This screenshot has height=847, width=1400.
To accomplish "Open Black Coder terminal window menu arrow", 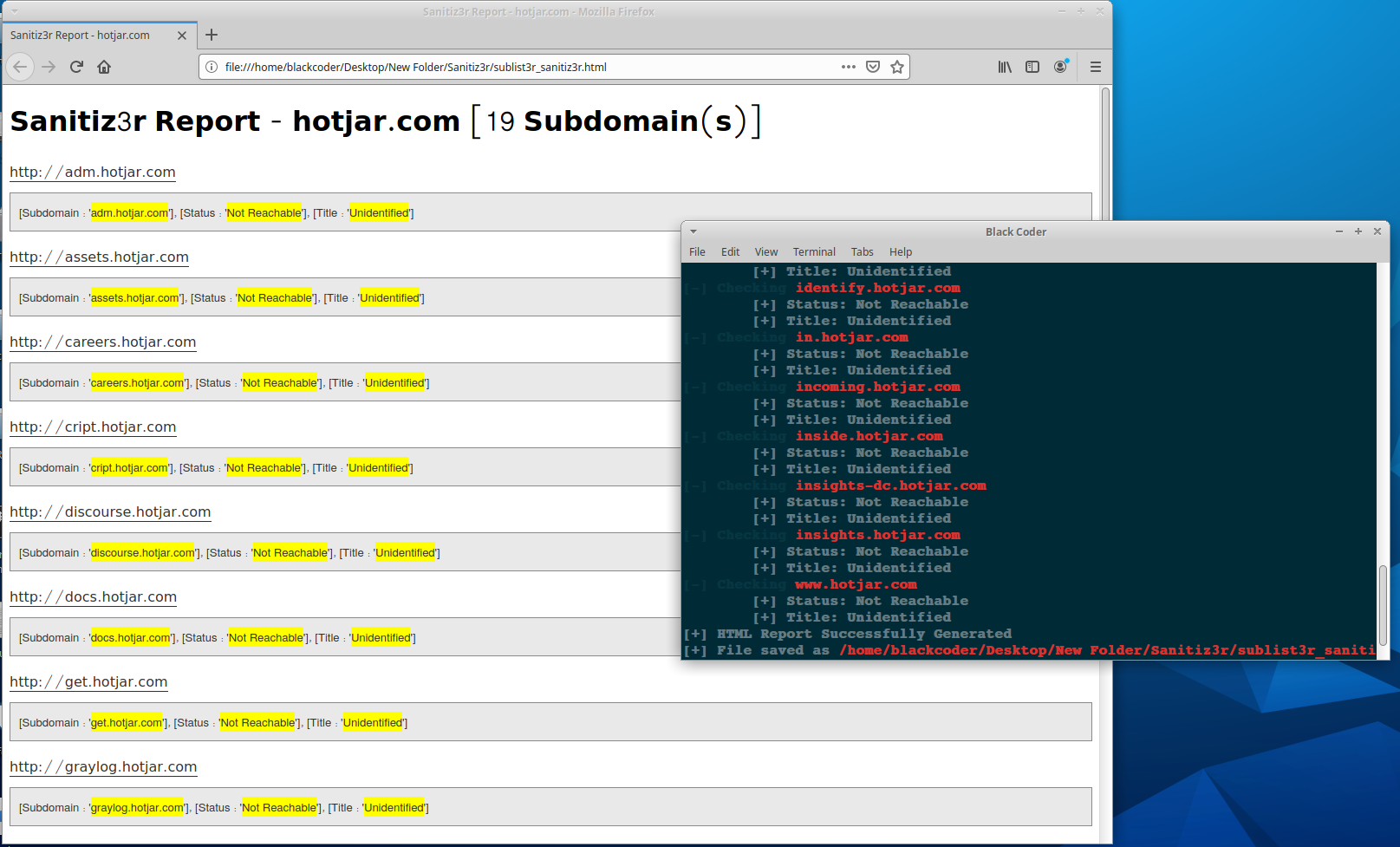I will click(x=693, y=231).
